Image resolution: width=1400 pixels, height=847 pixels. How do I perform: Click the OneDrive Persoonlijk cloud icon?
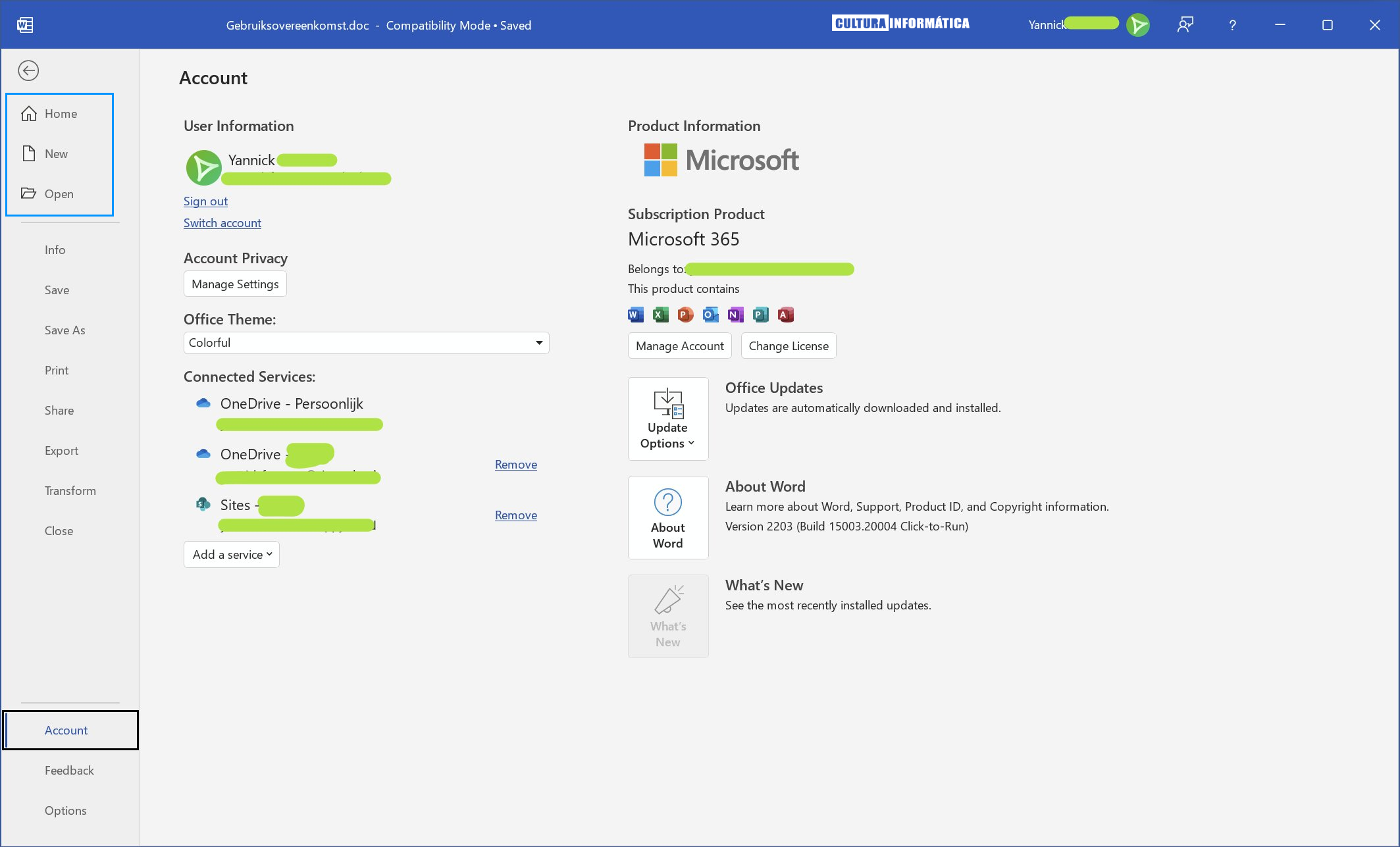pos(203,403)
